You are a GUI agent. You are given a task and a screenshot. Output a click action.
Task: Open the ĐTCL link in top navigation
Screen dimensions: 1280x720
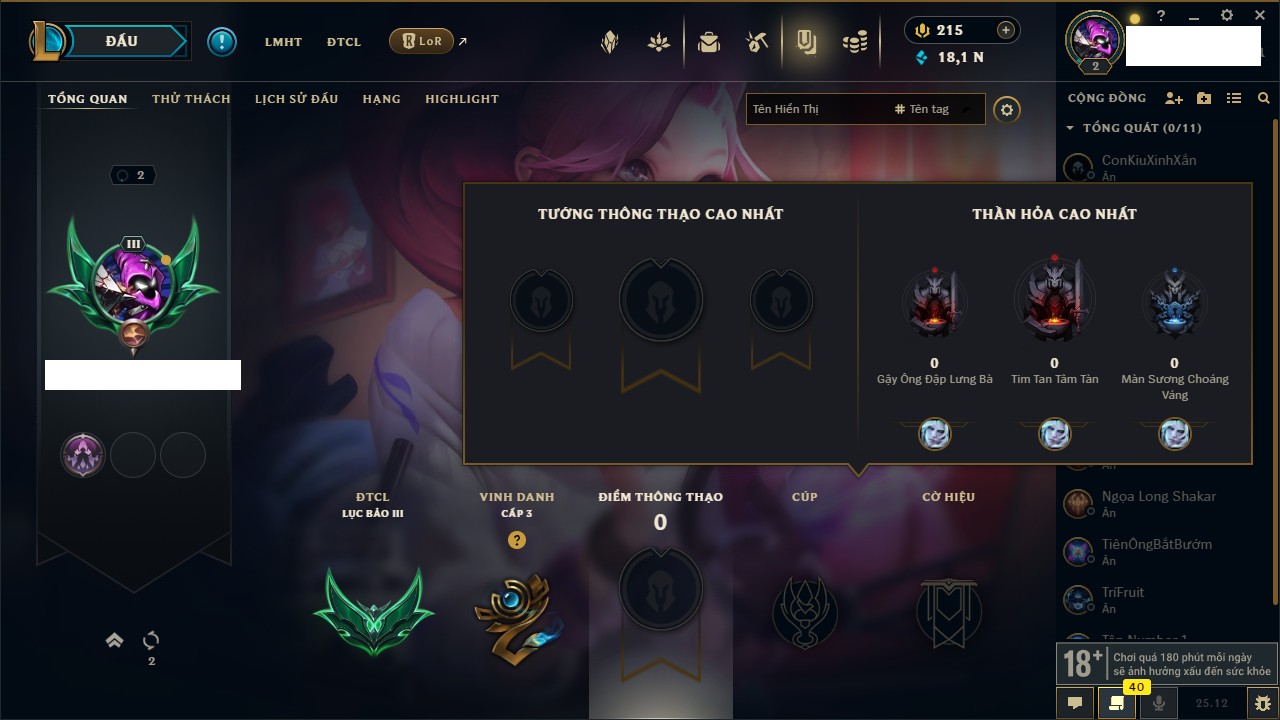[x=343, y=42]
